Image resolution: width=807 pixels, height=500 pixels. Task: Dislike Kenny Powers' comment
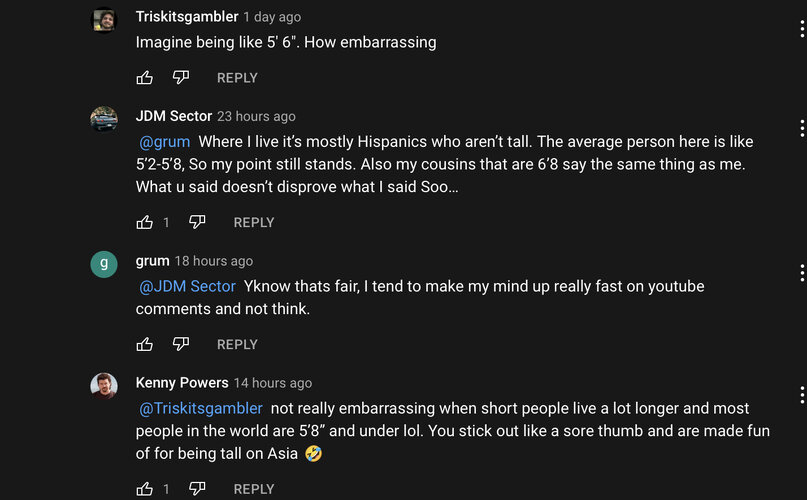point(197,489)
